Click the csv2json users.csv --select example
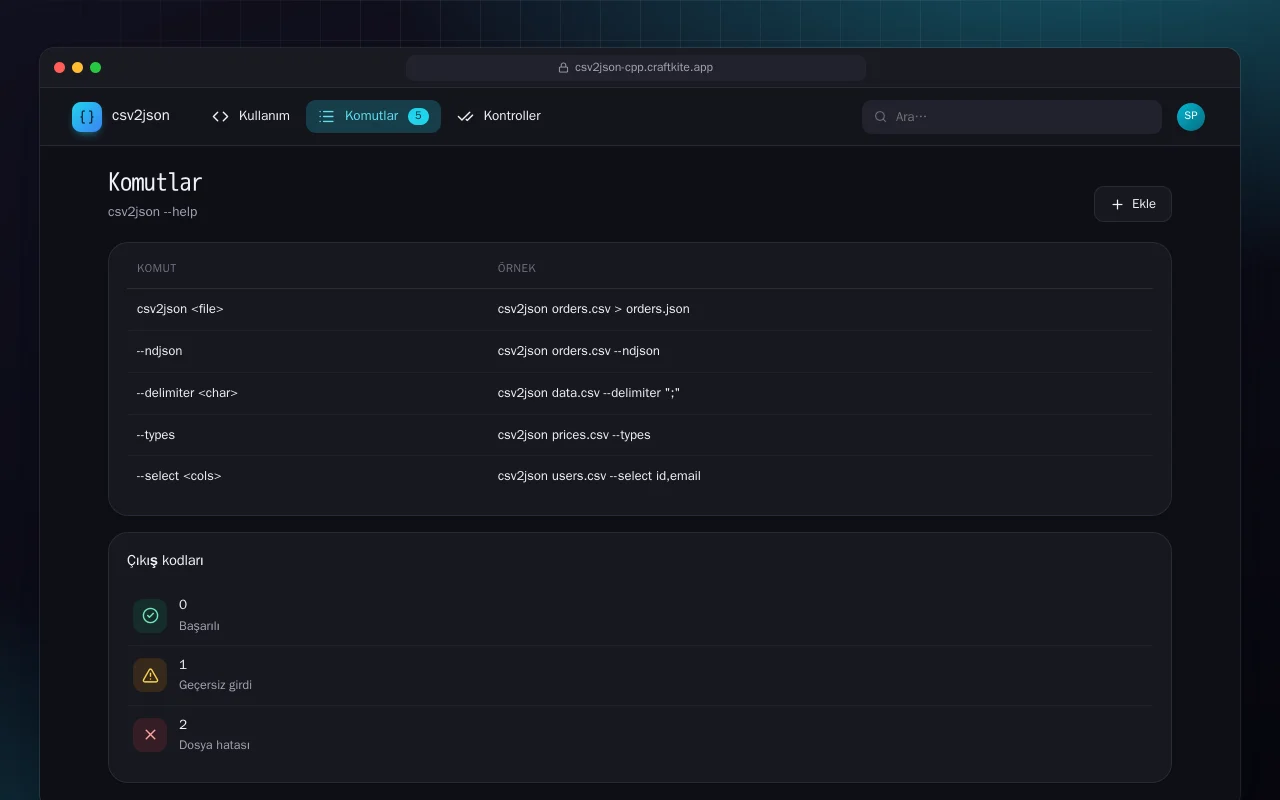1280x800 pixels. pos(599,476)
